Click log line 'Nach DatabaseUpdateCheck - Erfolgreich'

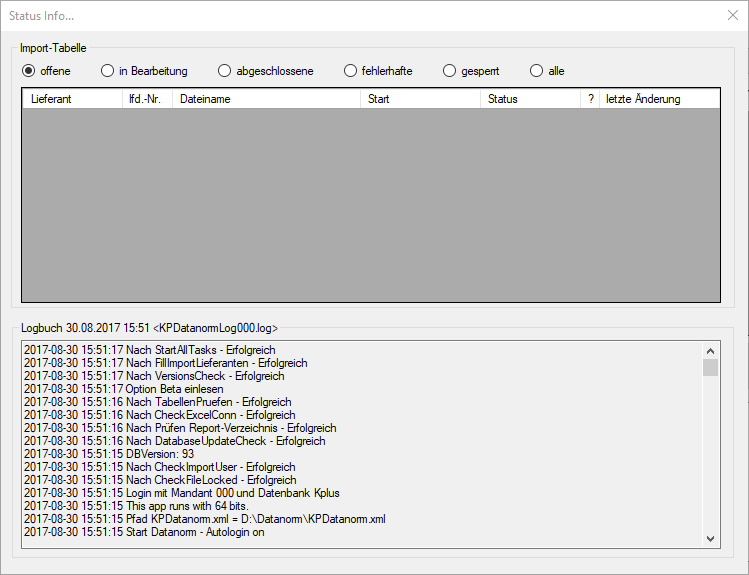(175, 441)
